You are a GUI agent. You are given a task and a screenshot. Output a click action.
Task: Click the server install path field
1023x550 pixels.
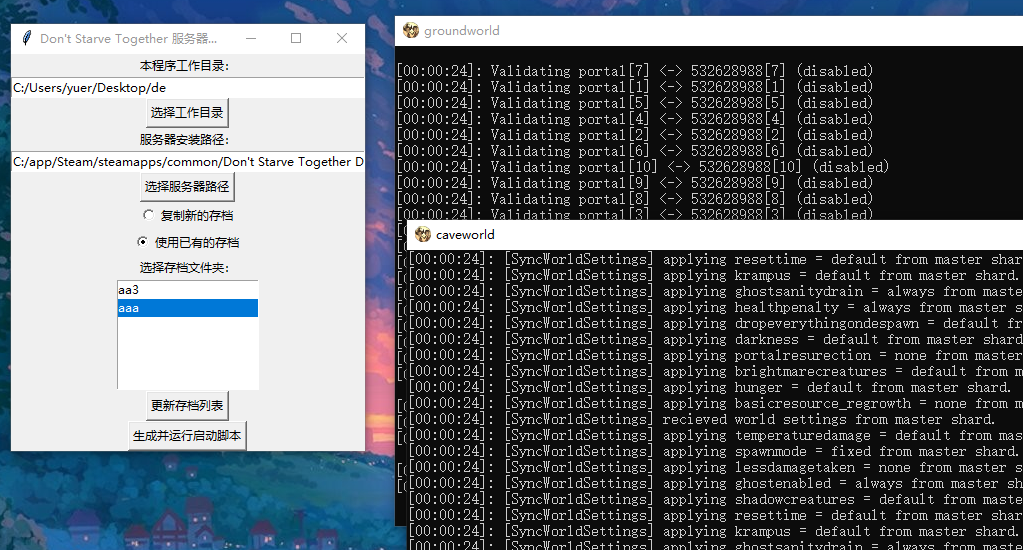(188, 162)
